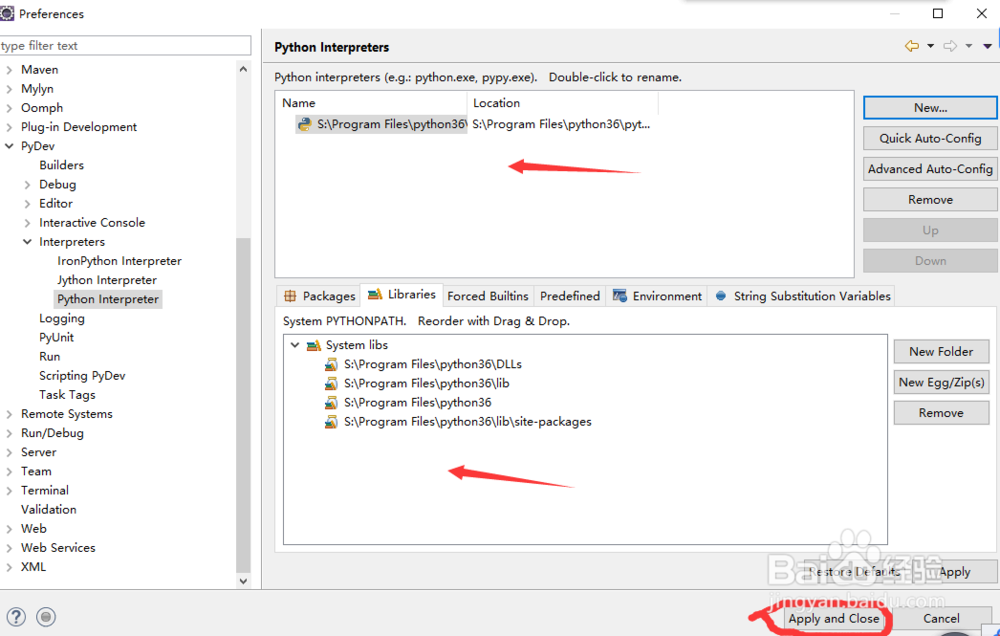Screen dimensions: 1000x636
Task: Collapse the Interpreters tree node
Action: coord(27,242)
